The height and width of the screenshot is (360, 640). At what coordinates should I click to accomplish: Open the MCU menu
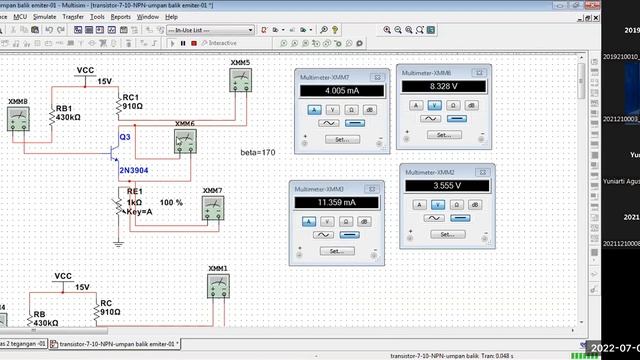point(20,17)
